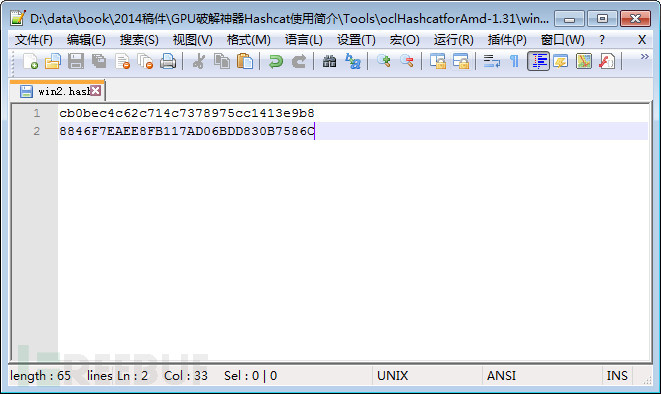The height and width of the screenshot is (394, 661).
Task: Close the win2.hash tab with red X
Action: coord(96,91)
